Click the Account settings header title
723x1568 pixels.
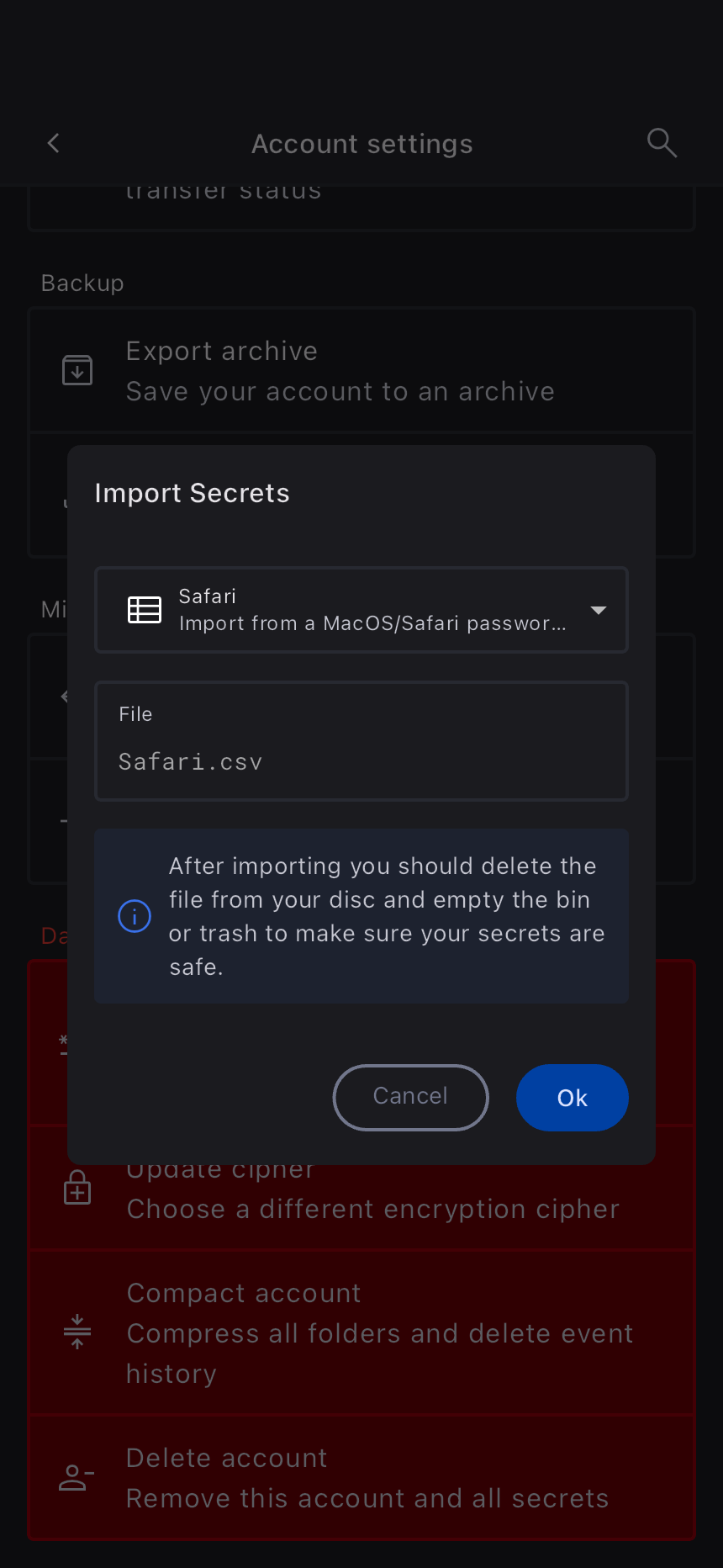[x=361, y=144]
